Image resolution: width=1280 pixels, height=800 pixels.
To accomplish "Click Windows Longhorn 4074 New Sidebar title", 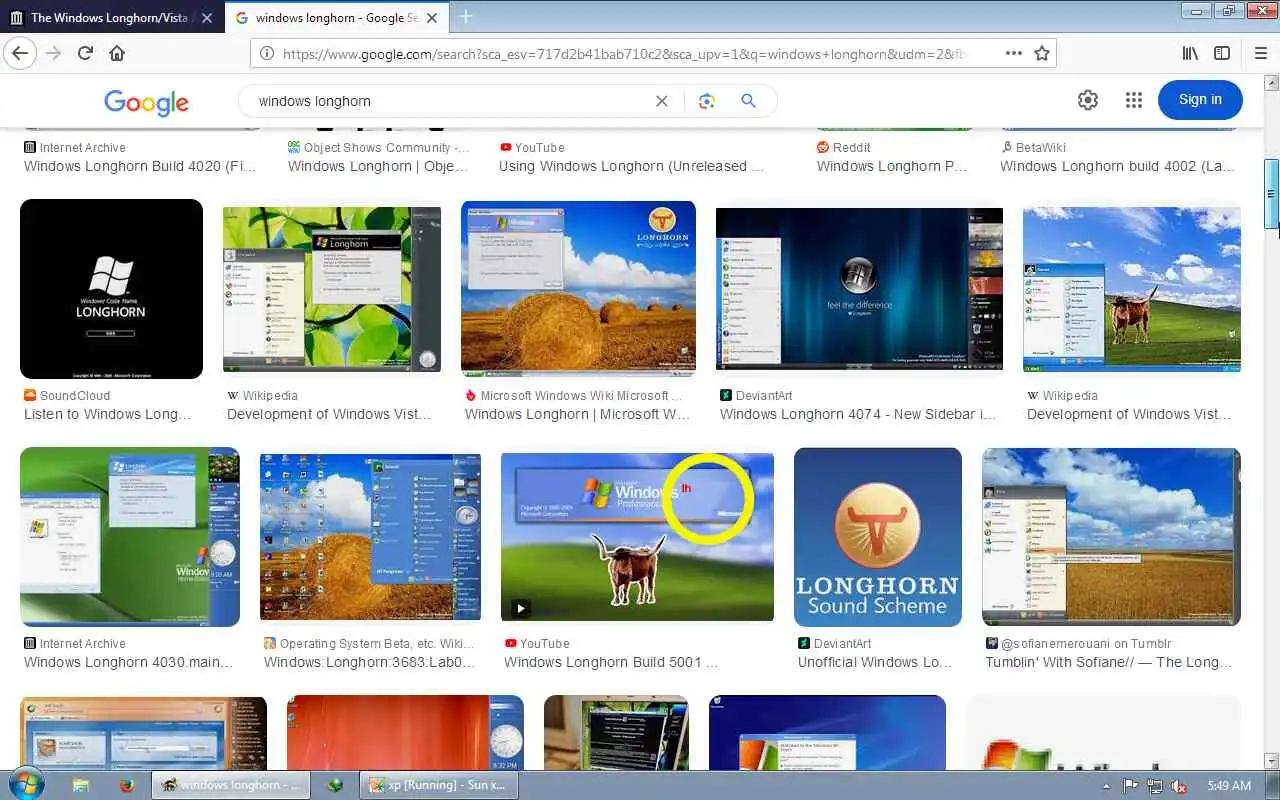I will pos(858,414).
